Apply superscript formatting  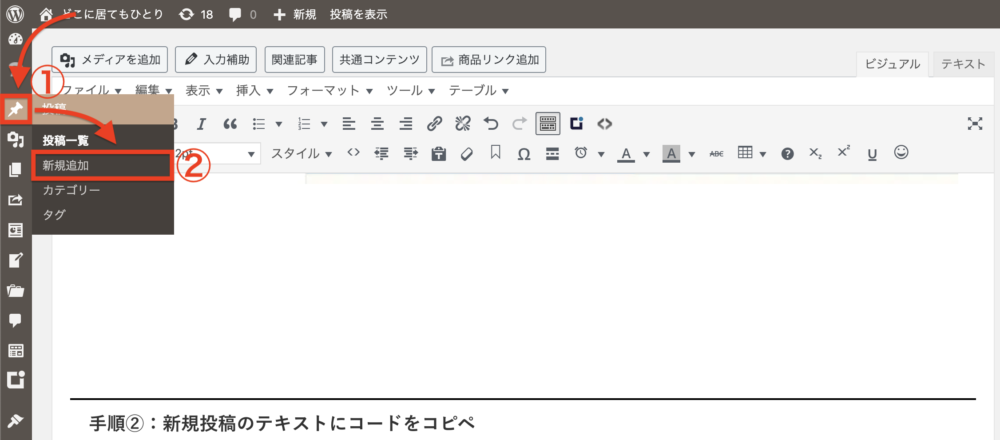[x=844, y=152]
